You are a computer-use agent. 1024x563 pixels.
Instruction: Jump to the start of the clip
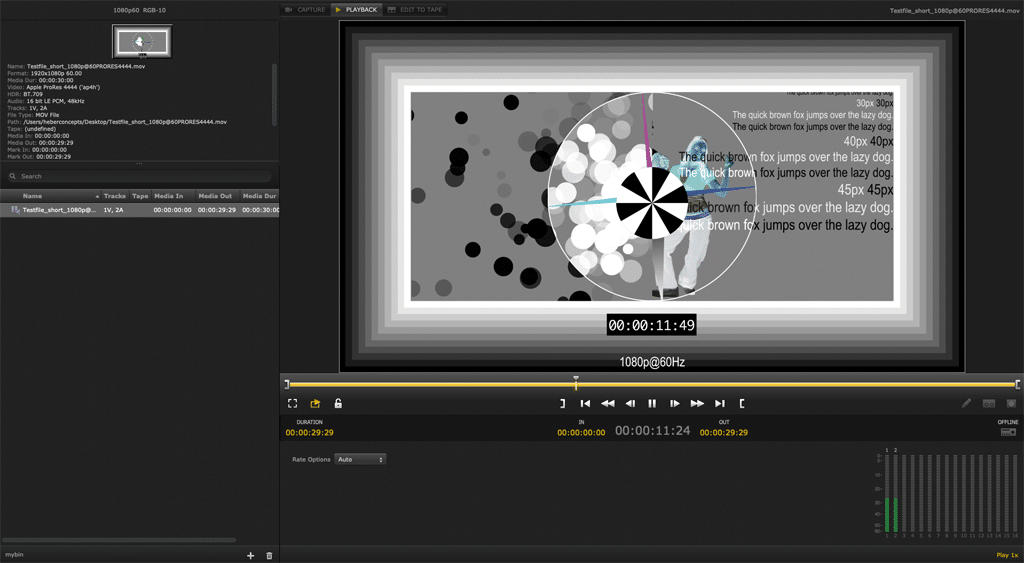coord(585,403)
